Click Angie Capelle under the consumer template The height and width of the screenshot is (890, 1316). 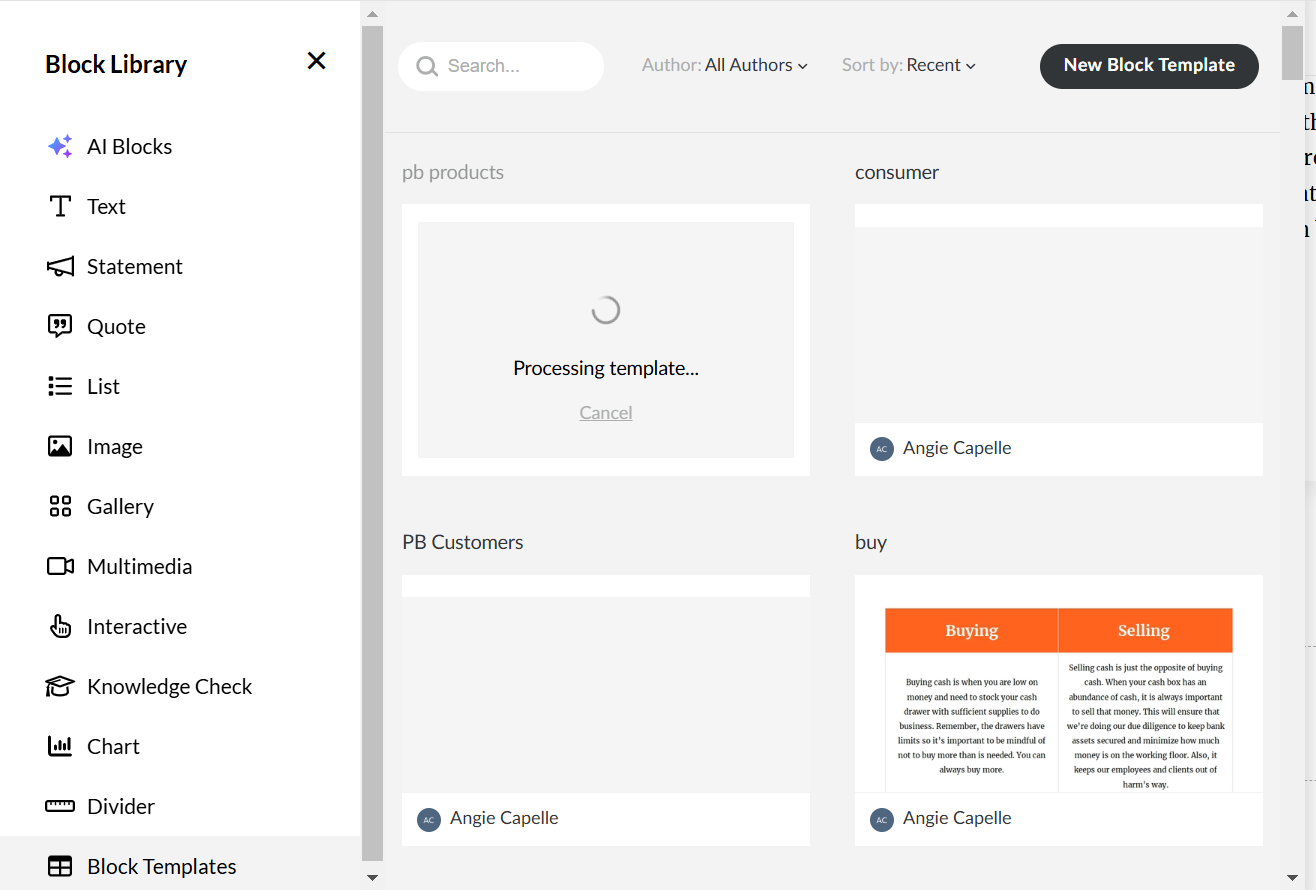(x=957, y=448)
